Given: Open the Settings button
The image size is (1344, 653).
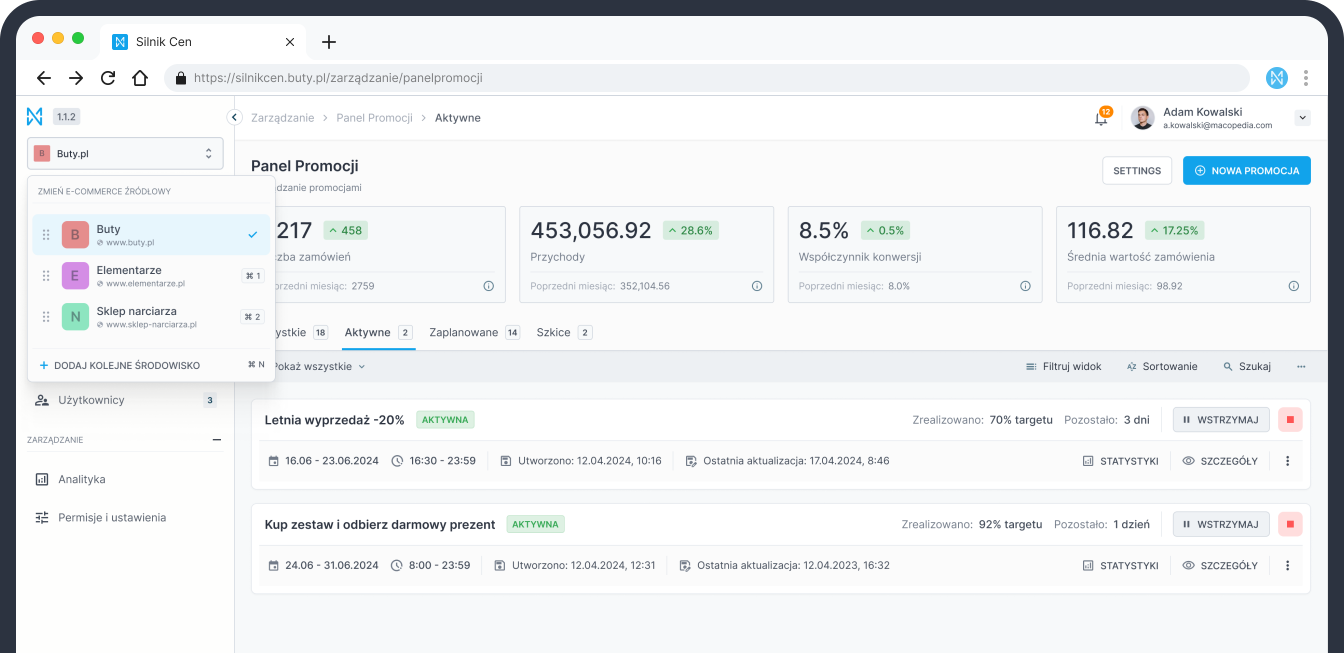Looking at the screenshot, I should click(1136, 171).
